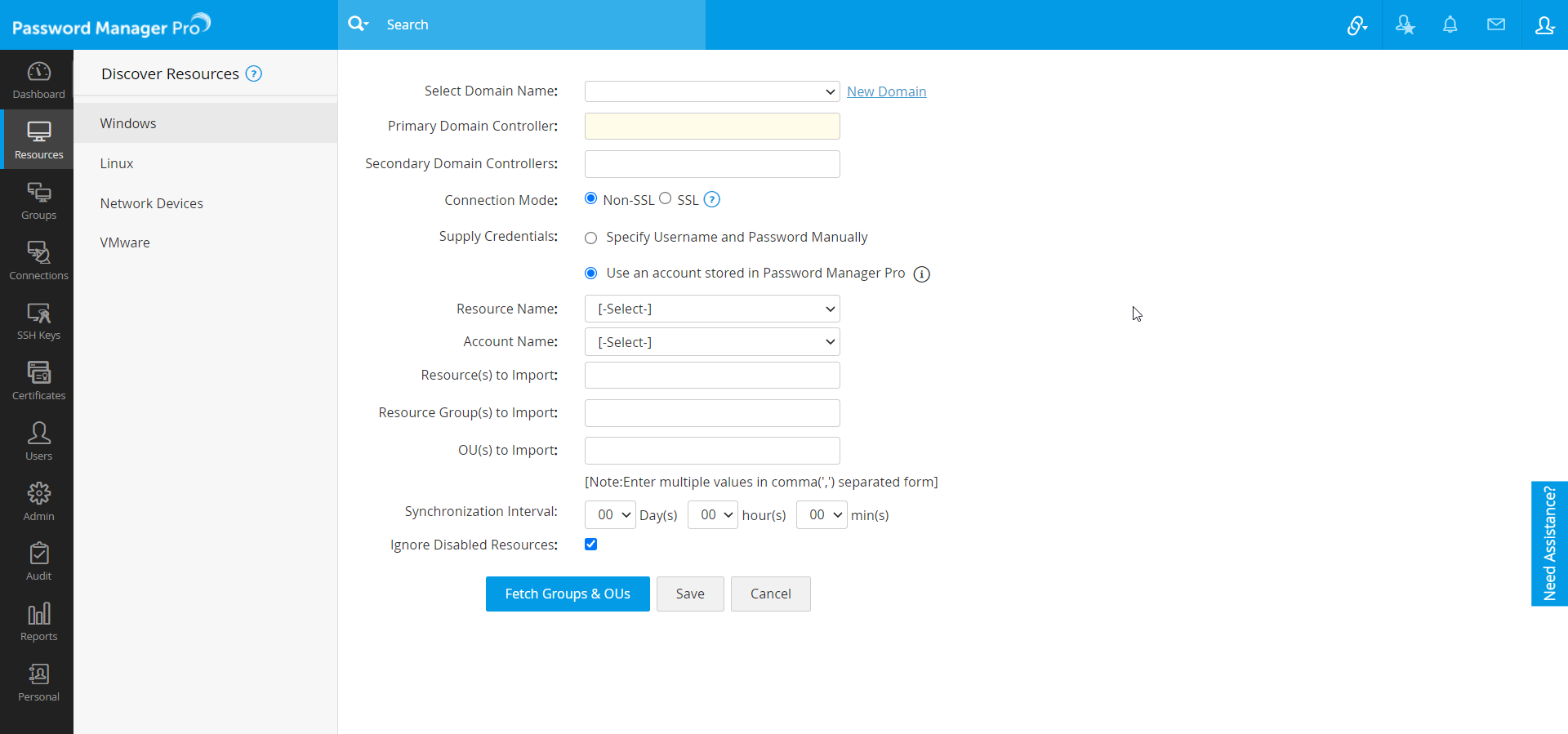Select Linux in Discover Resources list

click(205, 163)
